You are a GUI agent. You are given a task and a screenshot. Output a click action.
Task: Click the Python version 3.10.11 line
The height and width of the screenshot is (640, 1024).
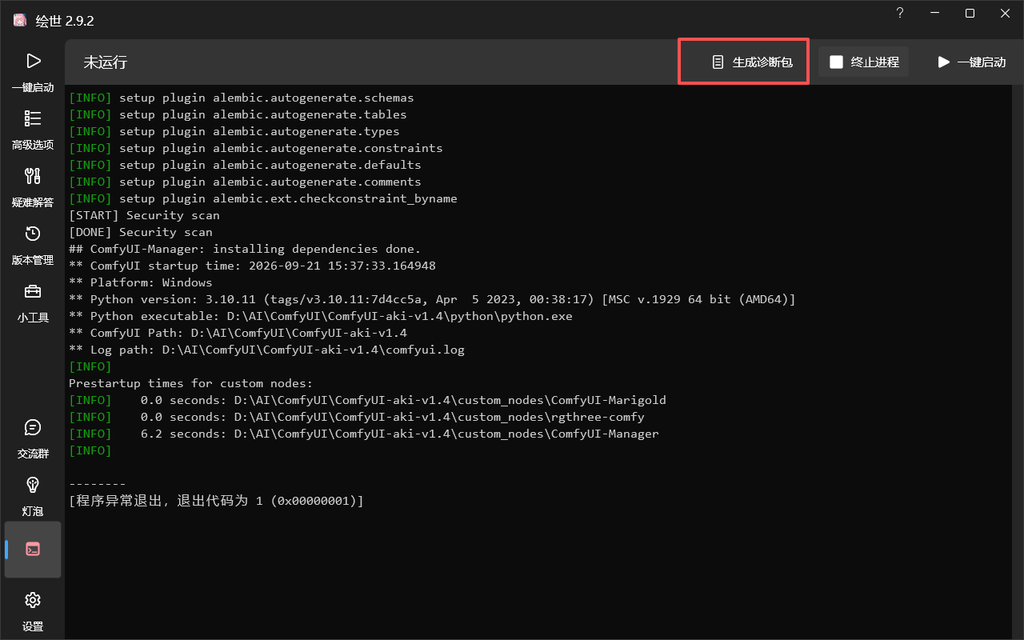[x=432, y=300]
